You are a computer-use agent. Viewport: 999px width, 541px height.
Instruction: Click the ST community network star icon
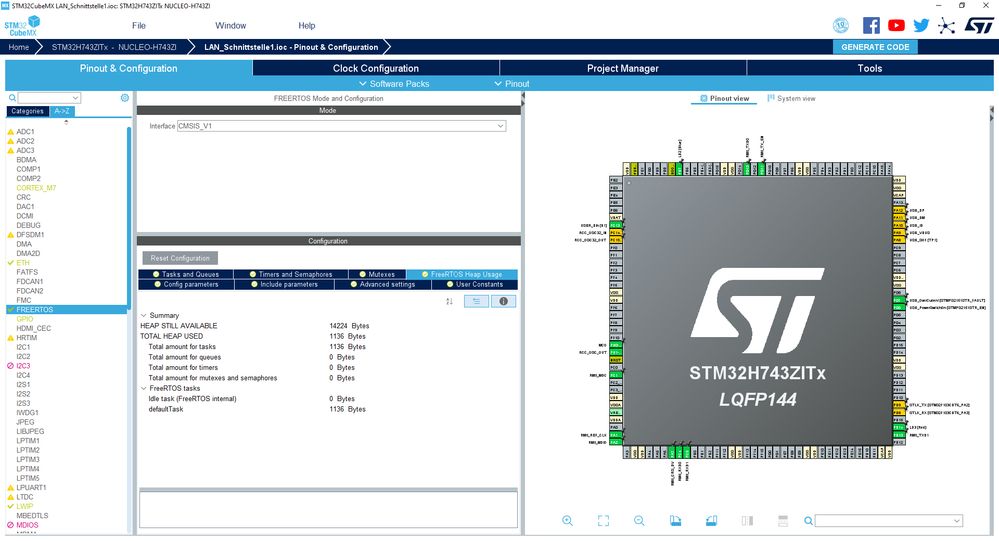click(947, 25)
